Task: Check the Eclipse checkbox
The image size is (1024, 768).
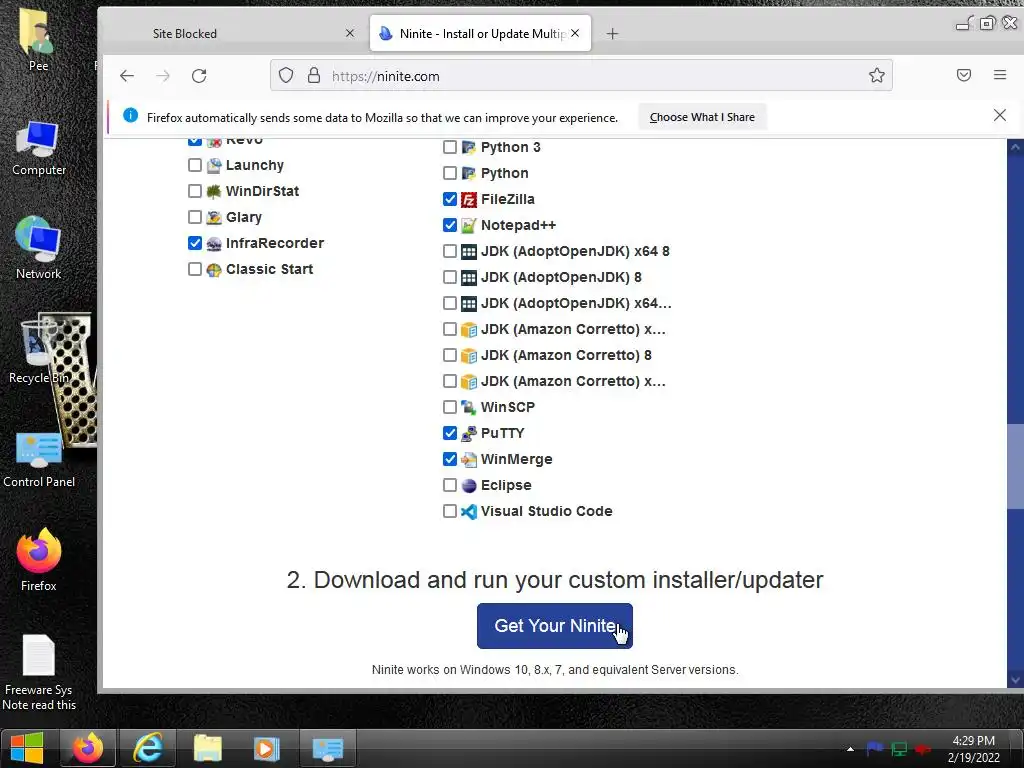Action: point(450,485)
